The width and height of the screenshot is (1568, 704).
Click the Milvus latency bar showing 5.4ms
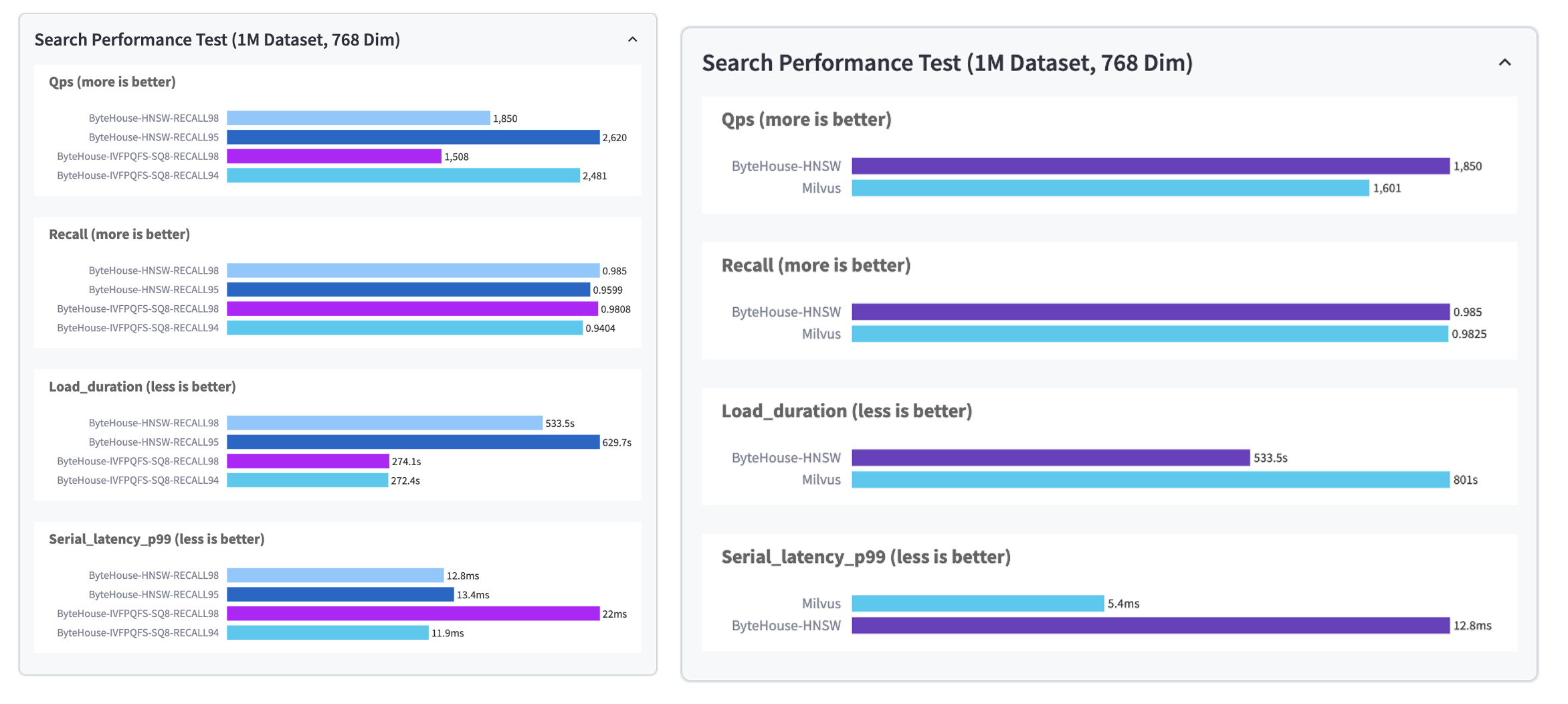(977, 604)
